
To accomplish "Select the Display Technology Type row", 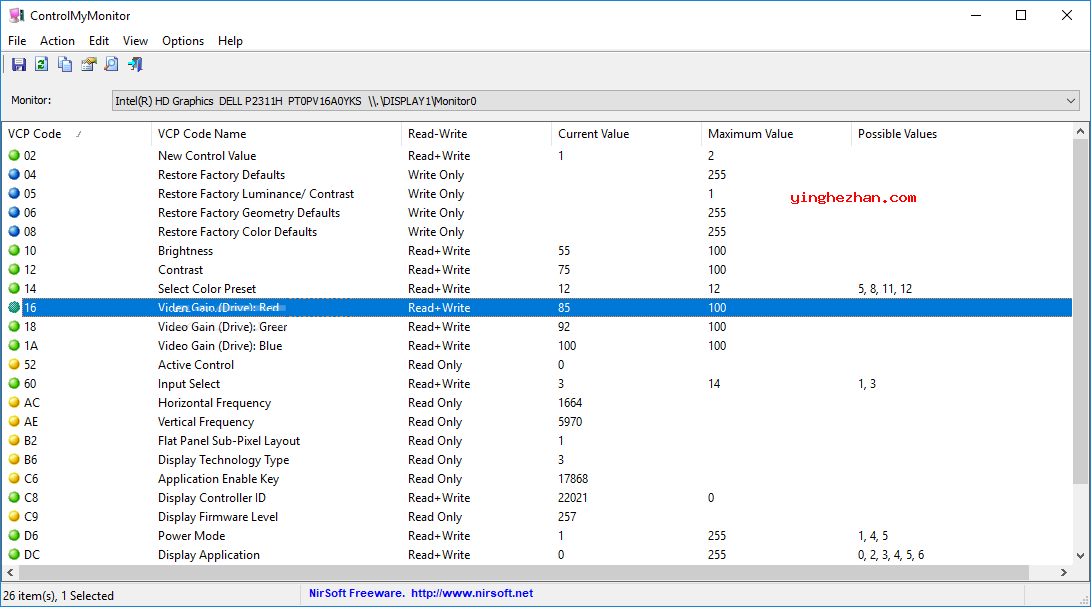I will click(x=537, y=459).
